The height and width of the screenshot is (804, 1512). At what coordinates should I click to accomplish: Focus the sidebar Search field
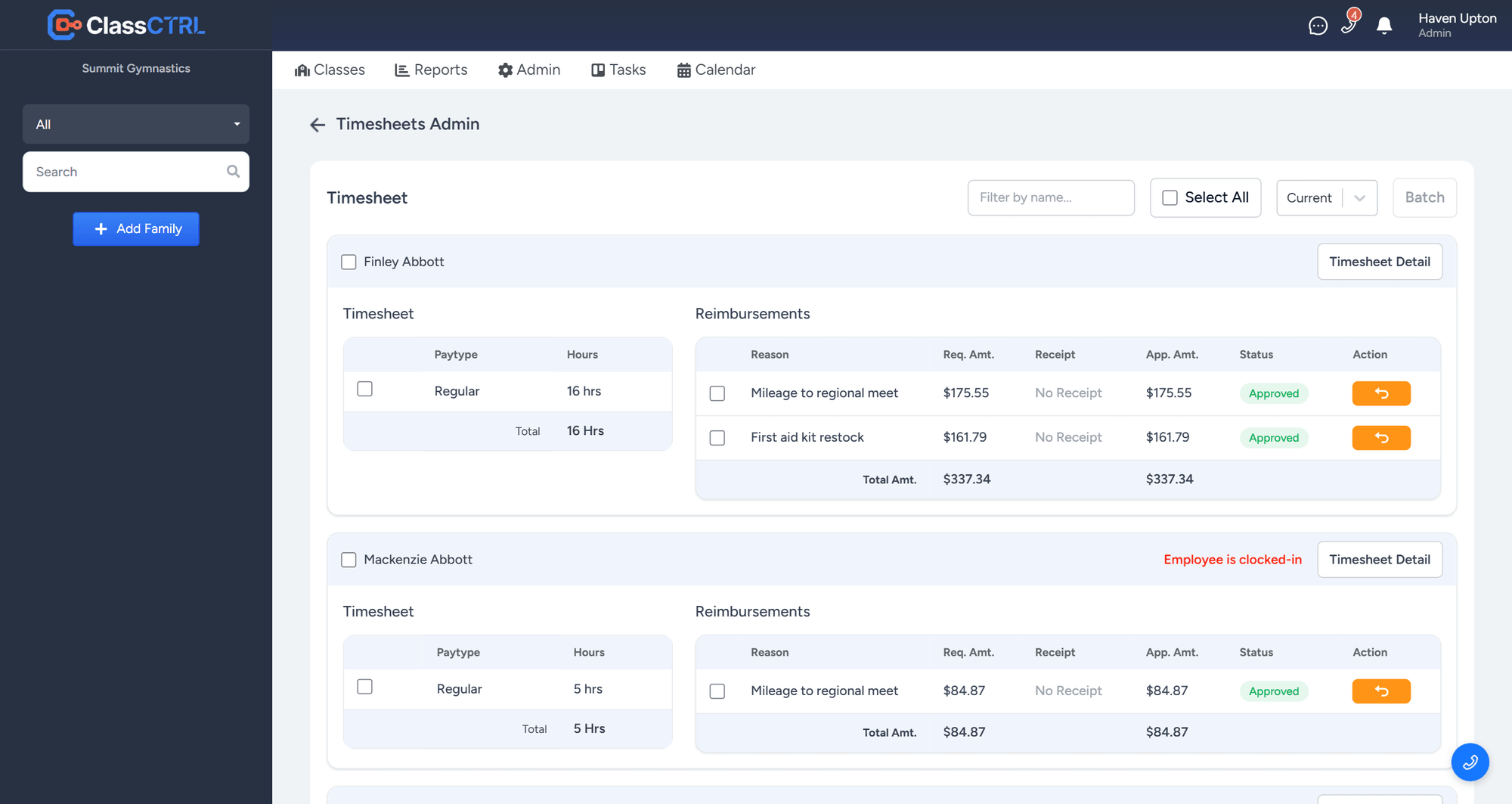click(x=136, y=172)
